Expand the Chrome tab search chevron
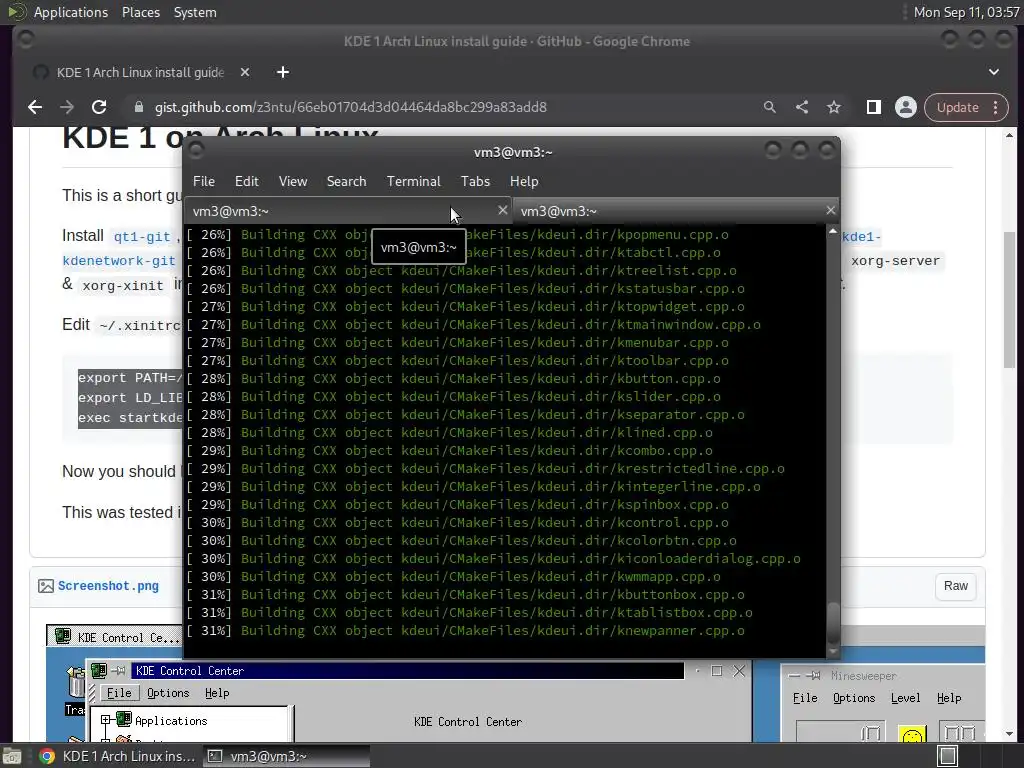The image size is (1024, 768). (x=993, y=72)
